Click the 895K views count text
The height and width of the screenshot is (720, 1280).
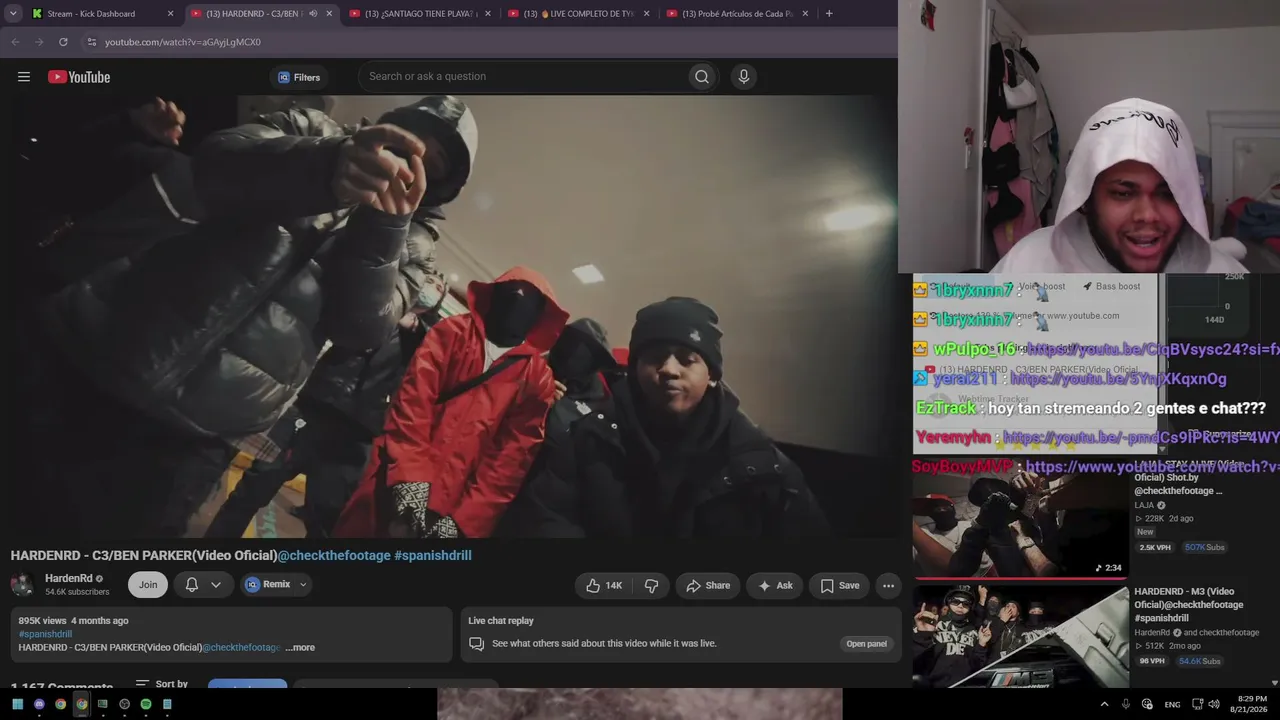(42, 621)
